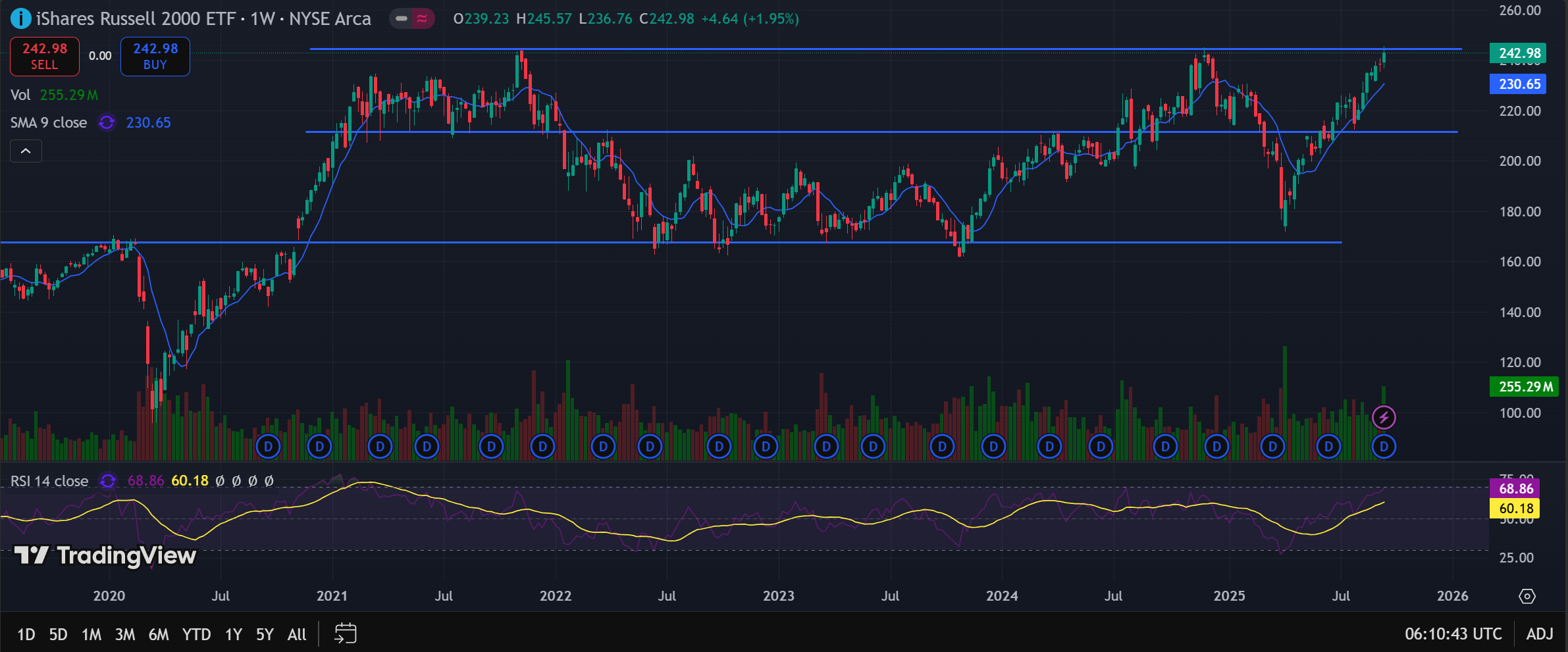This screenshot has width=1568, height=652.
Task: Click the 0.00 spread value
Action: click(x=100, y=56)
